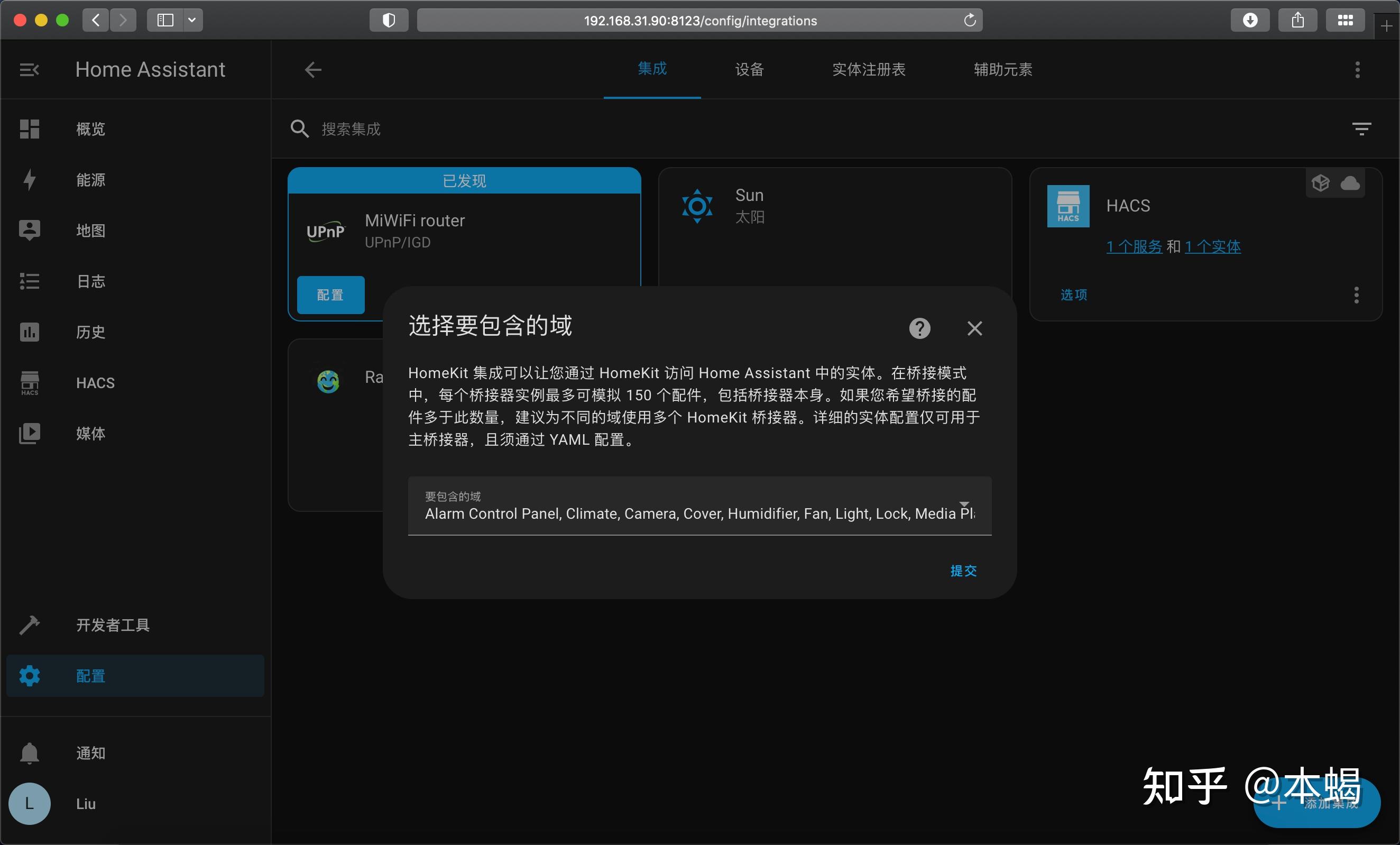The height and width of the screenshot is (845, 1400).
Task: Click the filter icon beside the search bar
Action: (x=1362, y=128)
